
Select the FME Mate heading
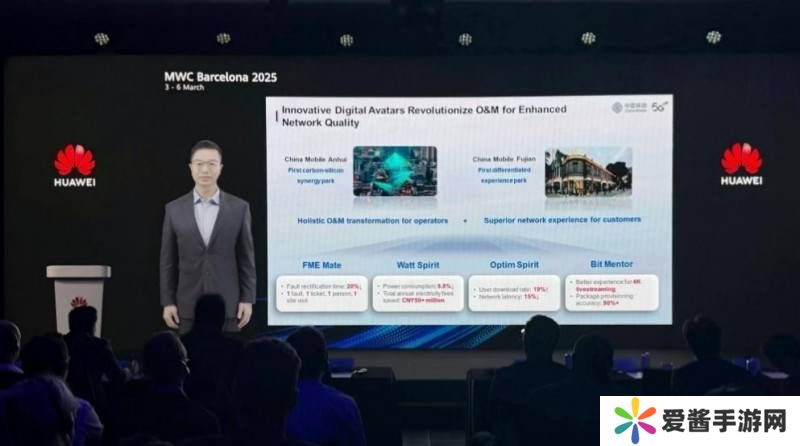pos(323,264)
